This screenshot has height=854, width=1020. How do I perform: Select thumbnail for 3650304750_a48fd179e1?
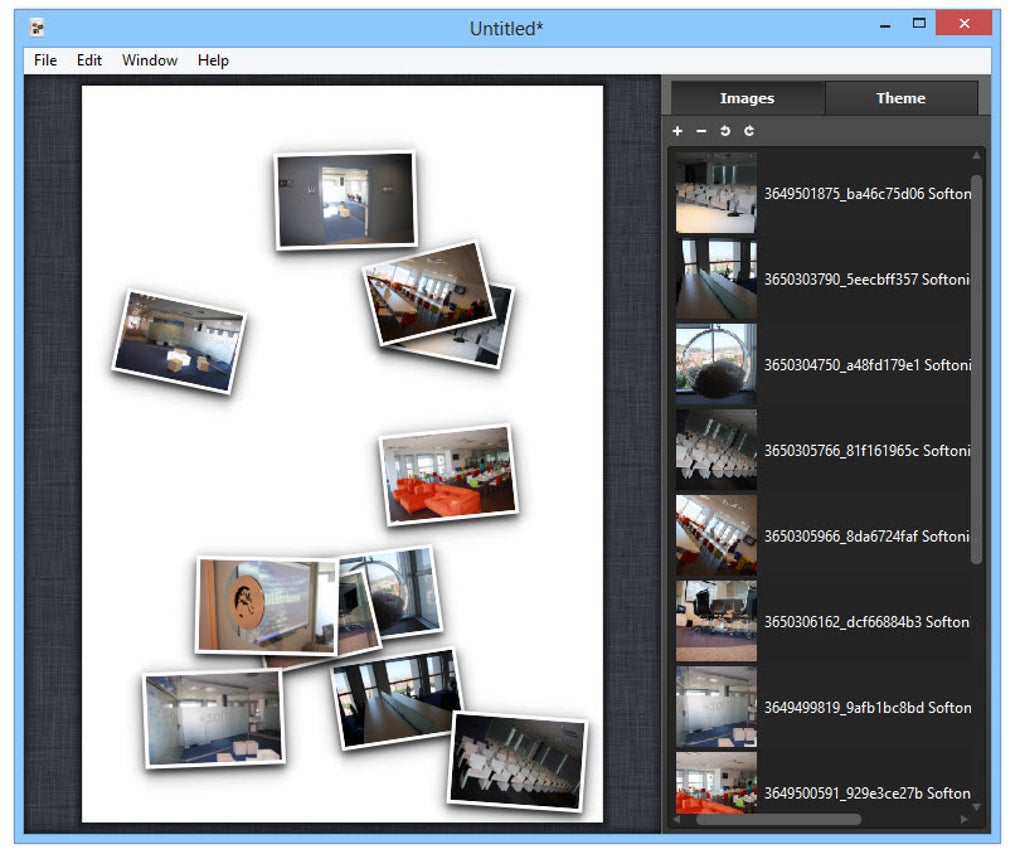click(x=716, y=365)
